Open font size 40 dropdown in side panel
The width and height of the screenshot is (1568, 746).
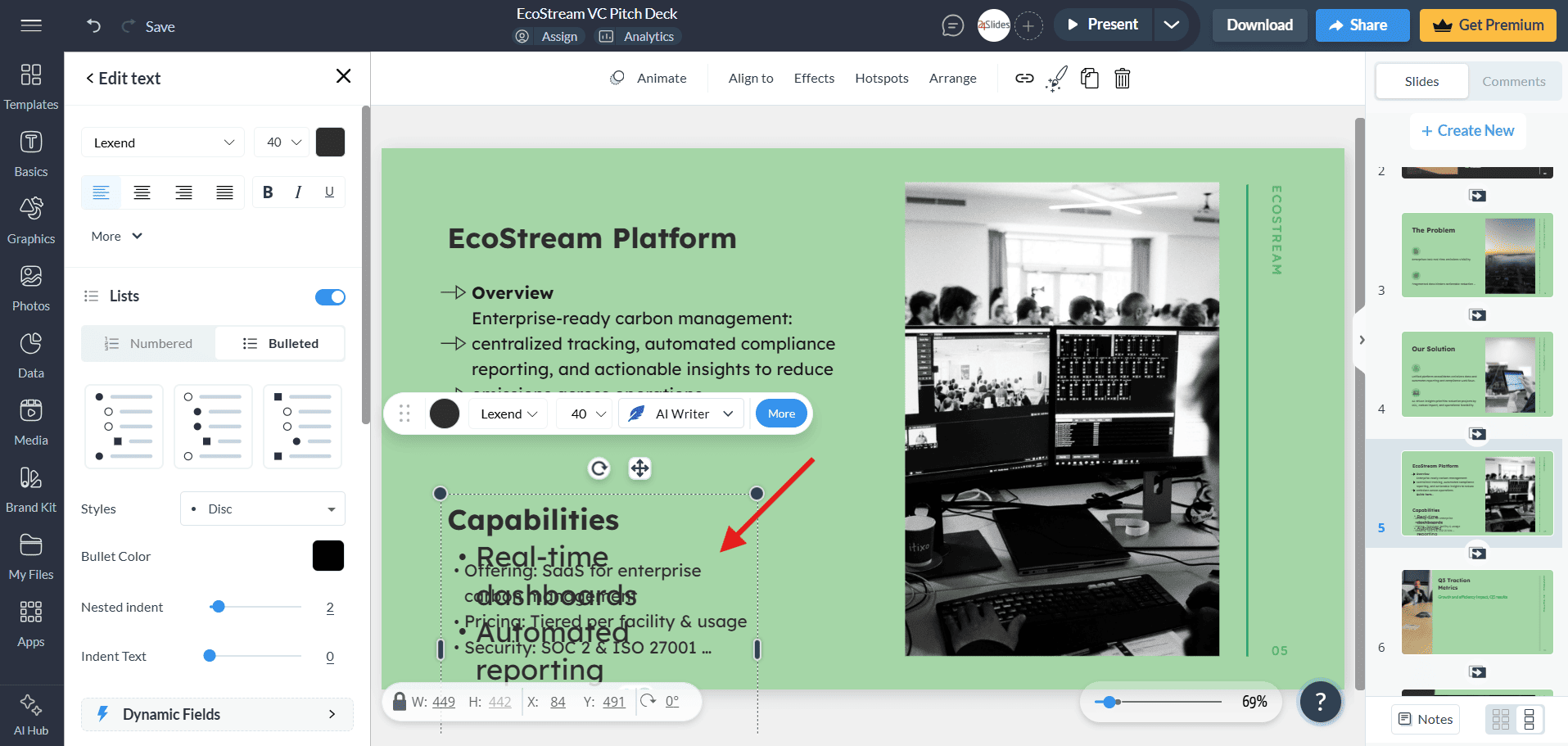[x=282, y=142]
